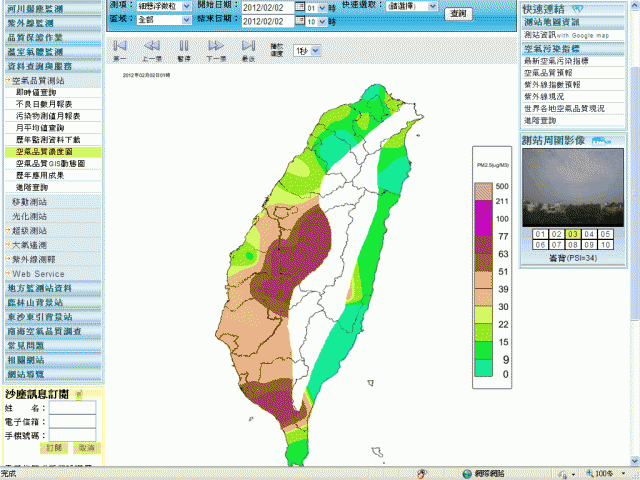Screen dimensions: 640x480
Task: Select webcam image number 08
Action: click(x=573, y=244)
